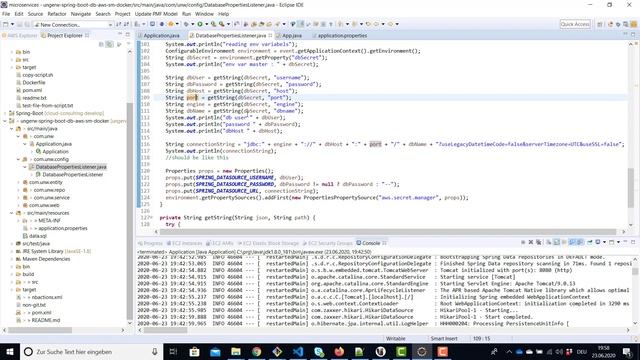Click Open Console icon
Image resolution: width=640 pixels, height=360 pixels.
click(611, 242)
